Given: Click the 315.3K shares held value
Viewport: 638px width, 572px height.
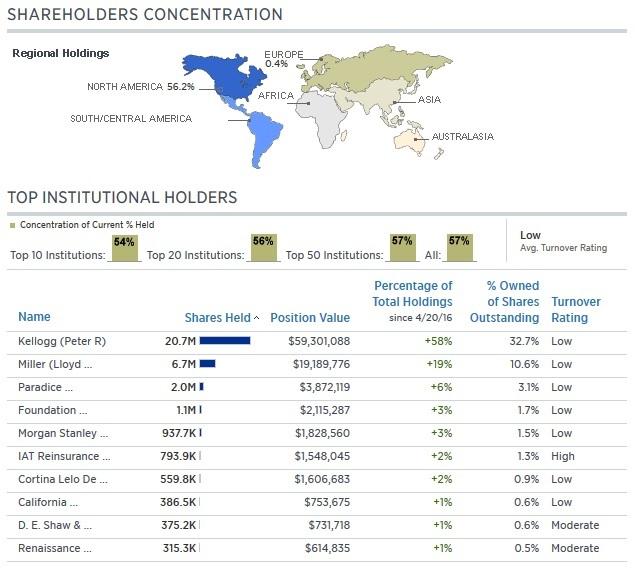Looking at the screenshot, I should 179,548.
